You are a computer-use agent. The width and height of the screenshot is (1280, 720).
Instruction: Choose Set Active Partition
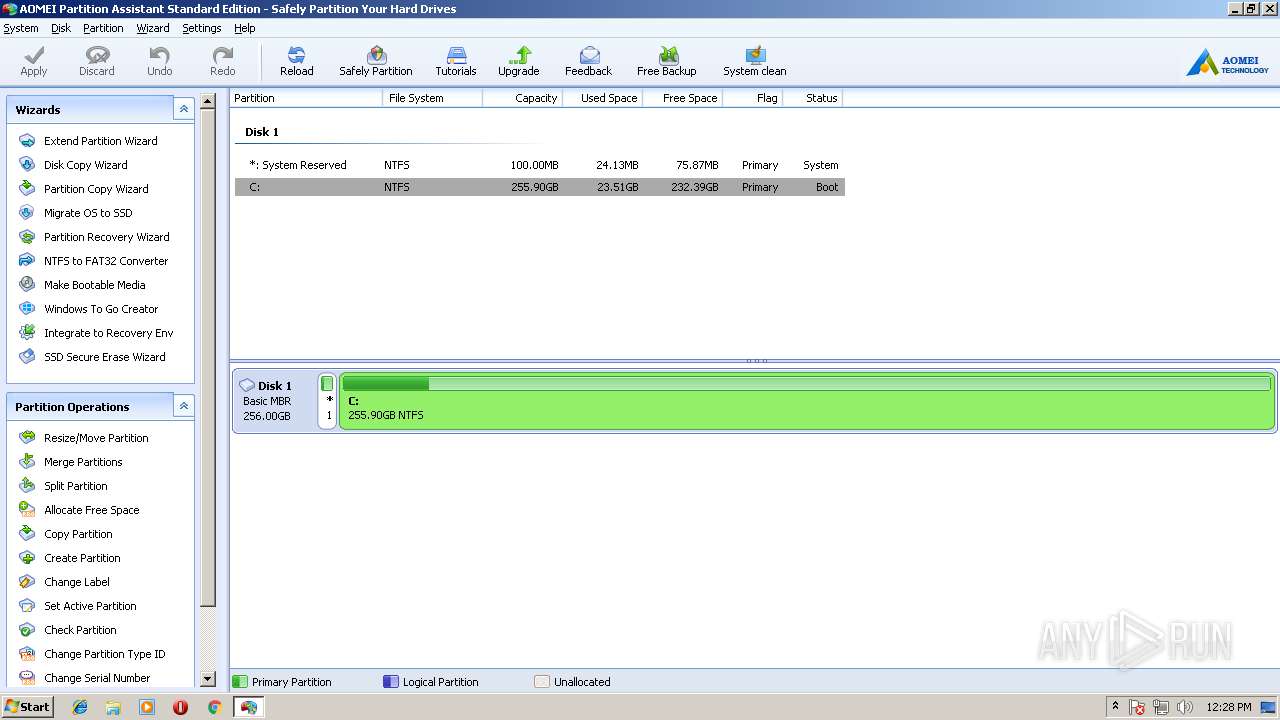[90, 606]
